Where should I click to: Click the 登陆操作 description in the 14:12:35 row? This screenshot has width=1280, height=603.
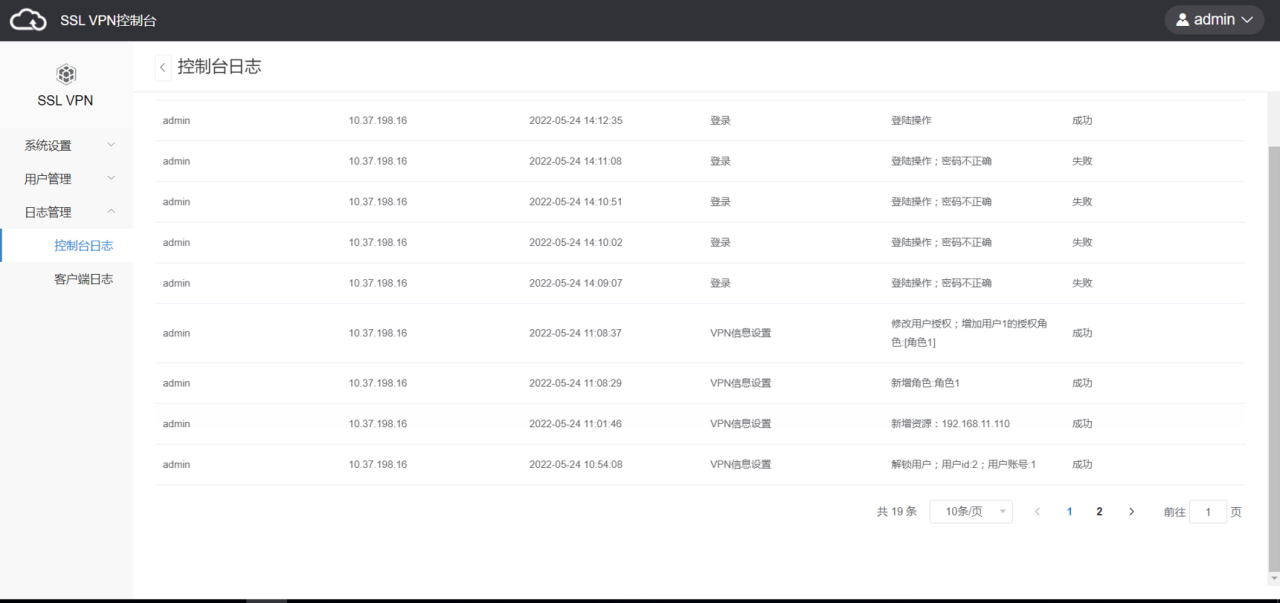point(911,120)
